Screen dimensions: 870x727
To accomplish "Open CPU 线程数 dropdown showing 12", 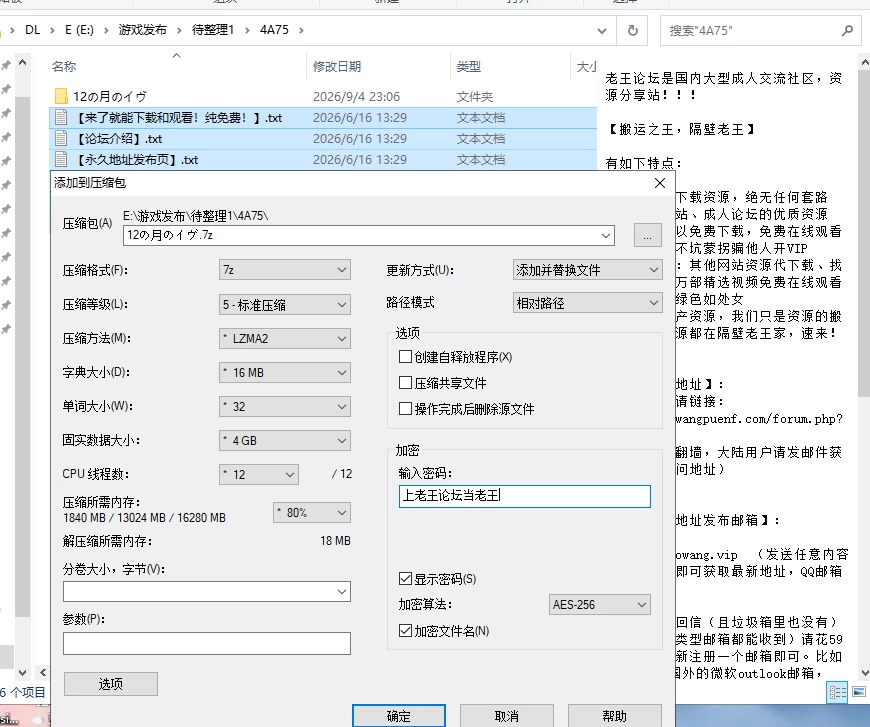I will [259, 474].
